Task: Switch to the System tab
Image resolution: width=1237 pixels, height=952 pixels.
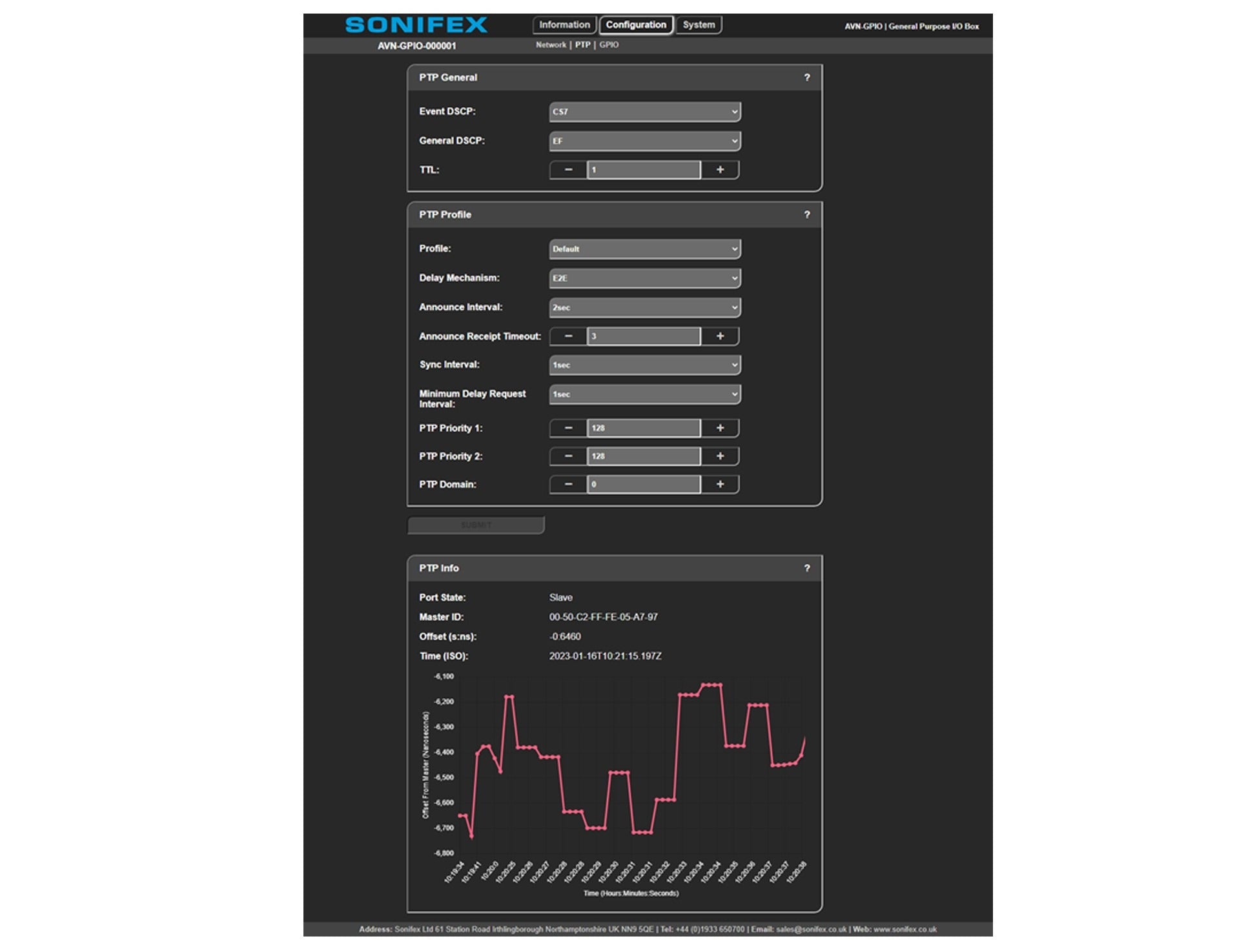Action: pyautogui.click(x=699, y=25)
